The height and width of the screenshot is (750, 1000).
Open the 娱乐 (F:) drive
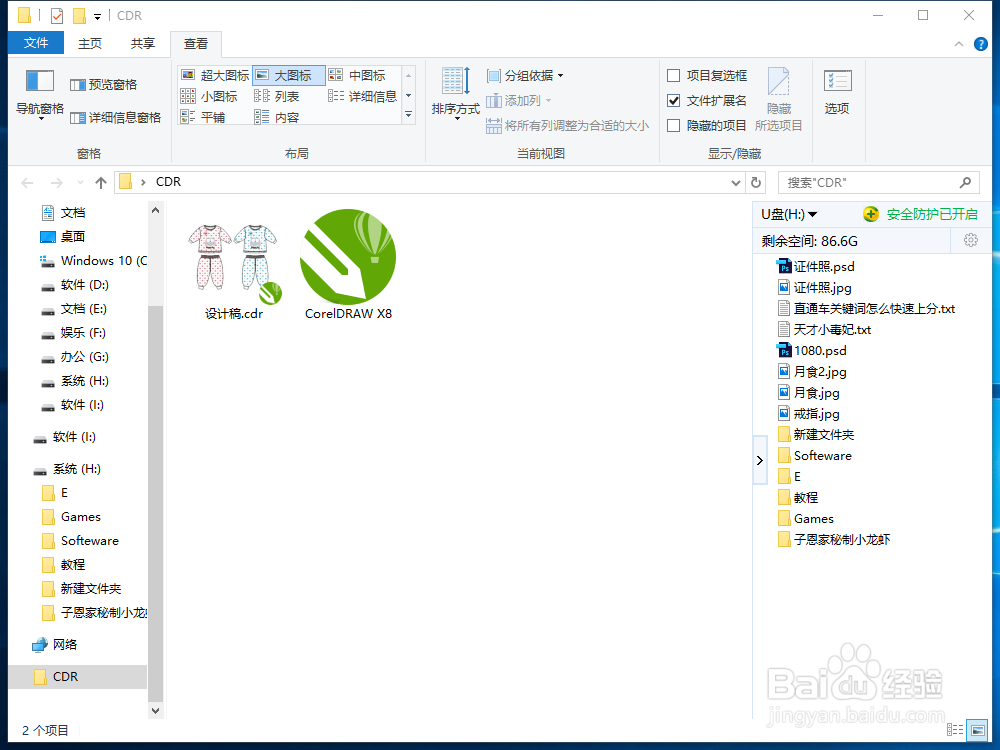pos(74,333)
